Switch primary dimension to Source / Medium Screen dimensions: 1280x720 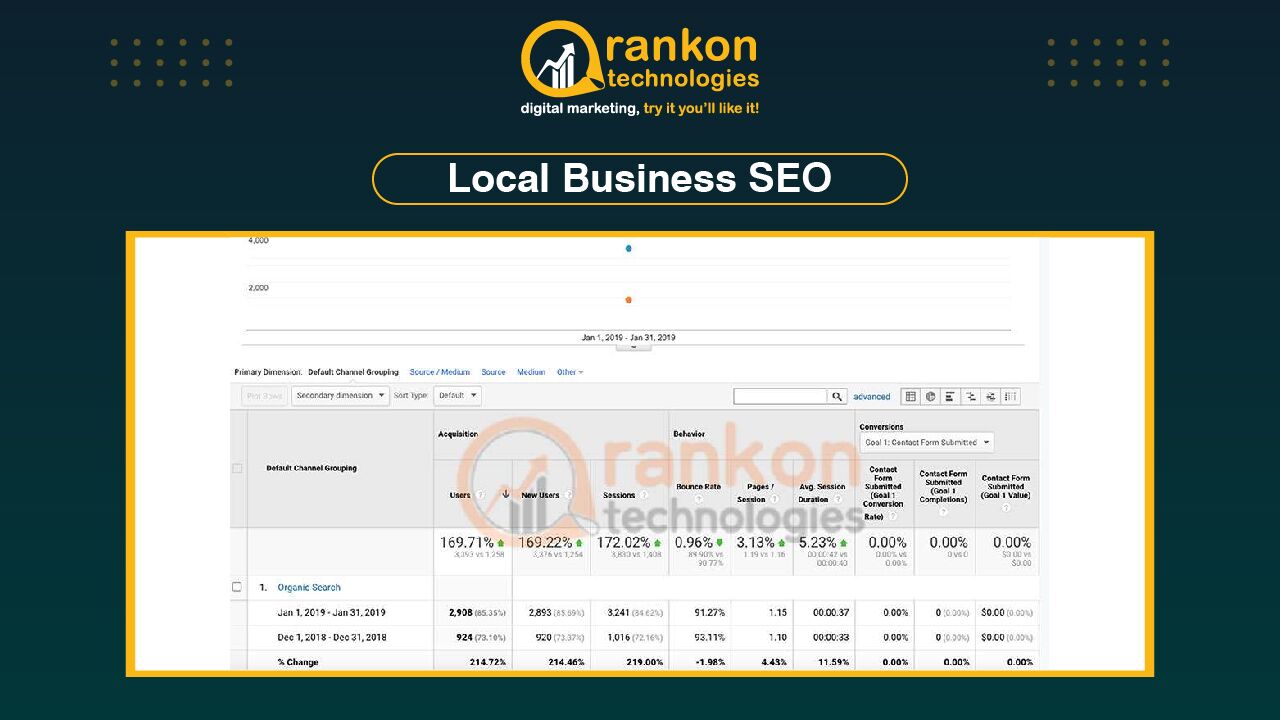[439, 372]
